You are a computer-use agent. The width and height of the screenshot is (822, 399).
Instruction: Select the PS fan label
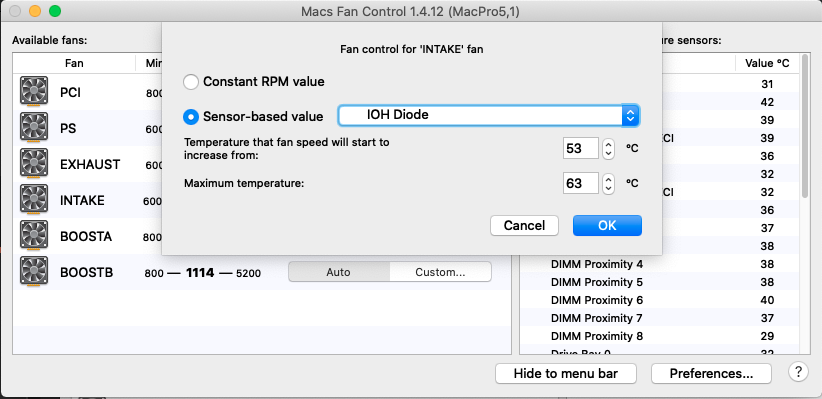[x=68, y=128]
